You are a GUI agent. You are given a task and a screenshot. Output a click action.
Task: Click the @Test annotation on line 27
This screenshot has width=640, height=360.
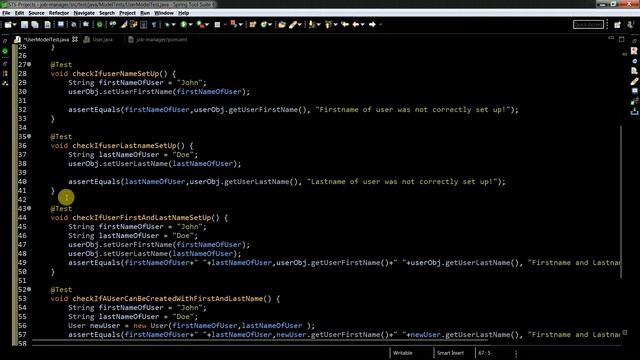(x=61, y=64)
